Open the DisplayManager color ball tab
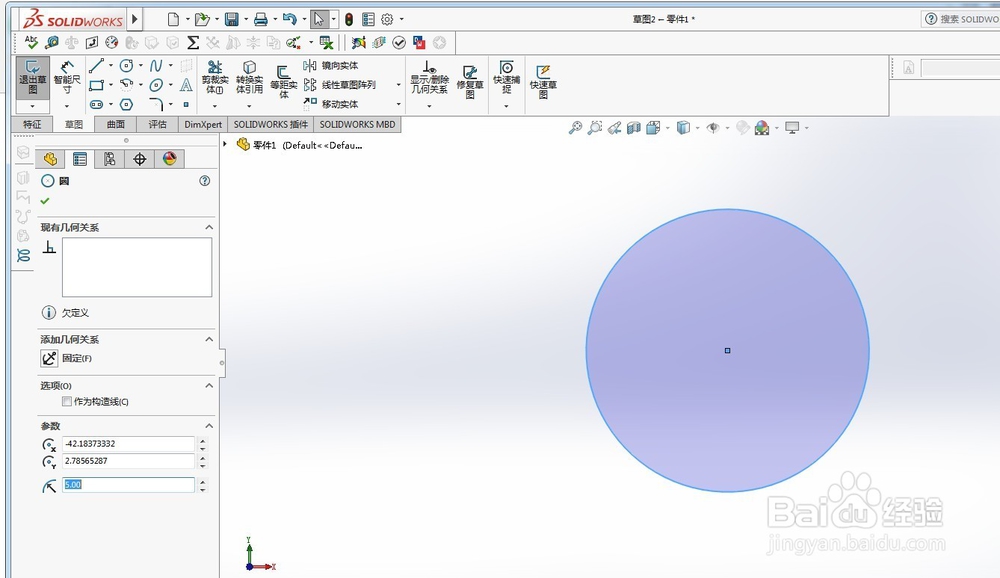This screenshot has height=578, width=1000. (x=170, y=159)
